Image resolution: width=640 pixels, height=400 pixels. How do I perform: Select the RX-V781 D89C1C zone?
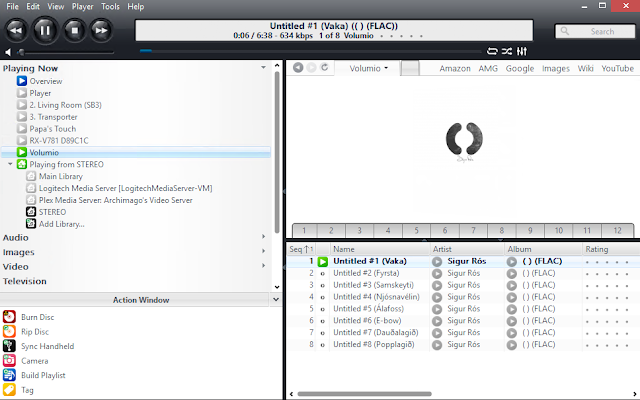58,140
